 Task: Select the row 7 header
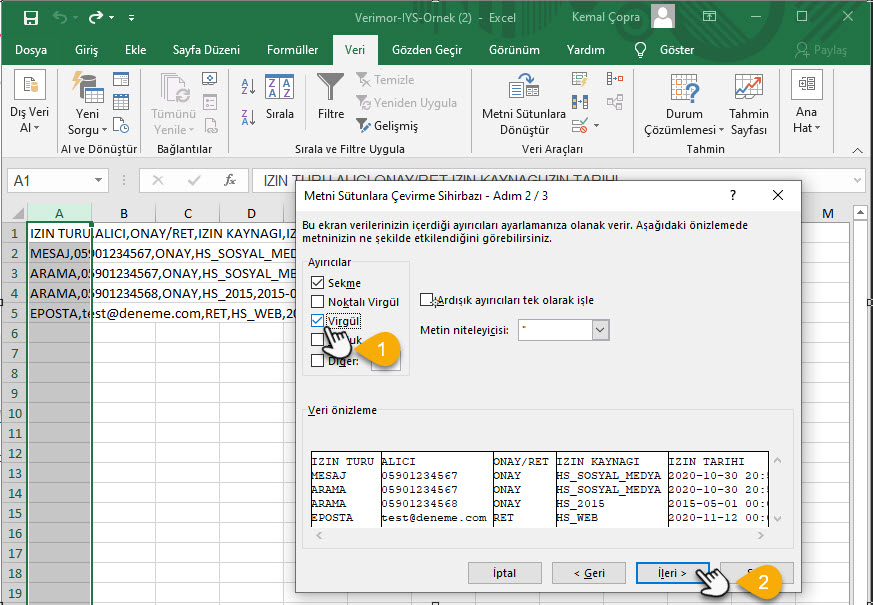click(14, 353)
